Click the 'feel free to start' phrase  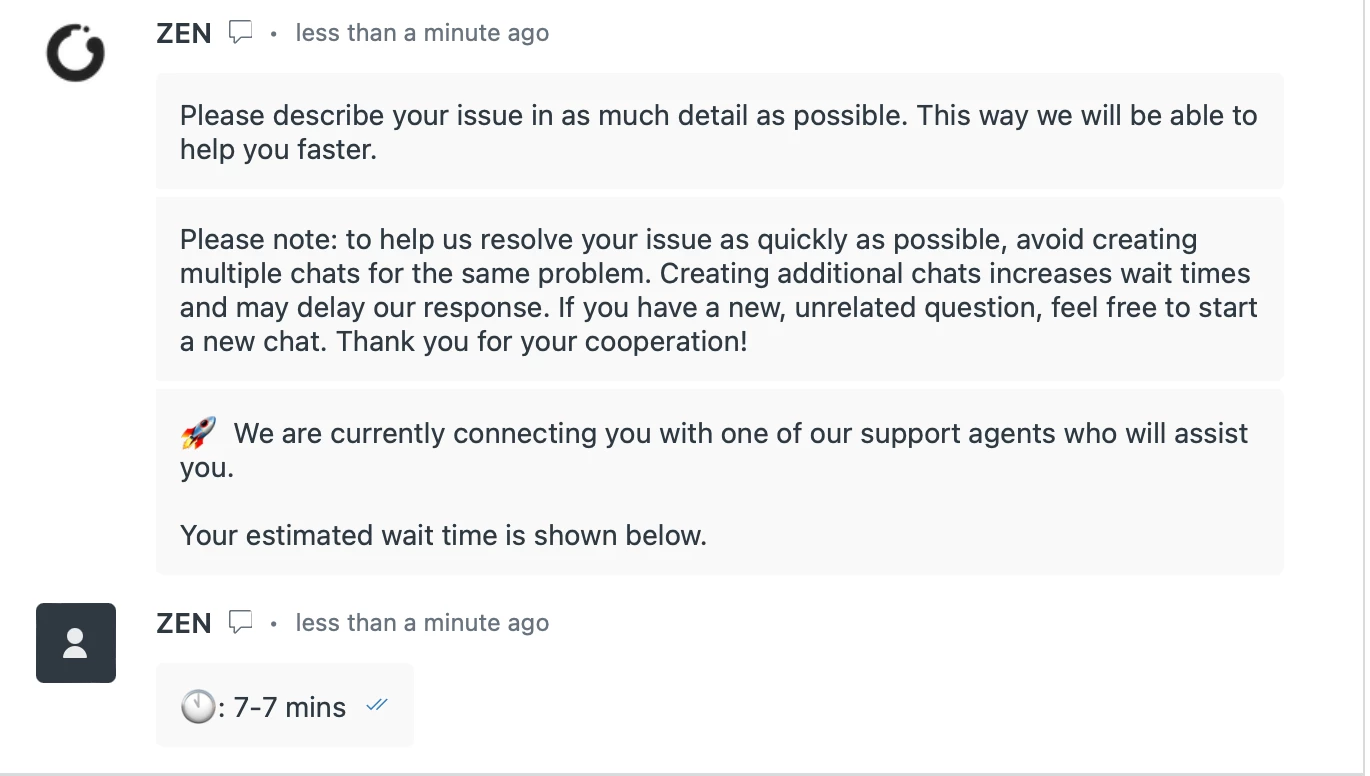point(1154,307)
